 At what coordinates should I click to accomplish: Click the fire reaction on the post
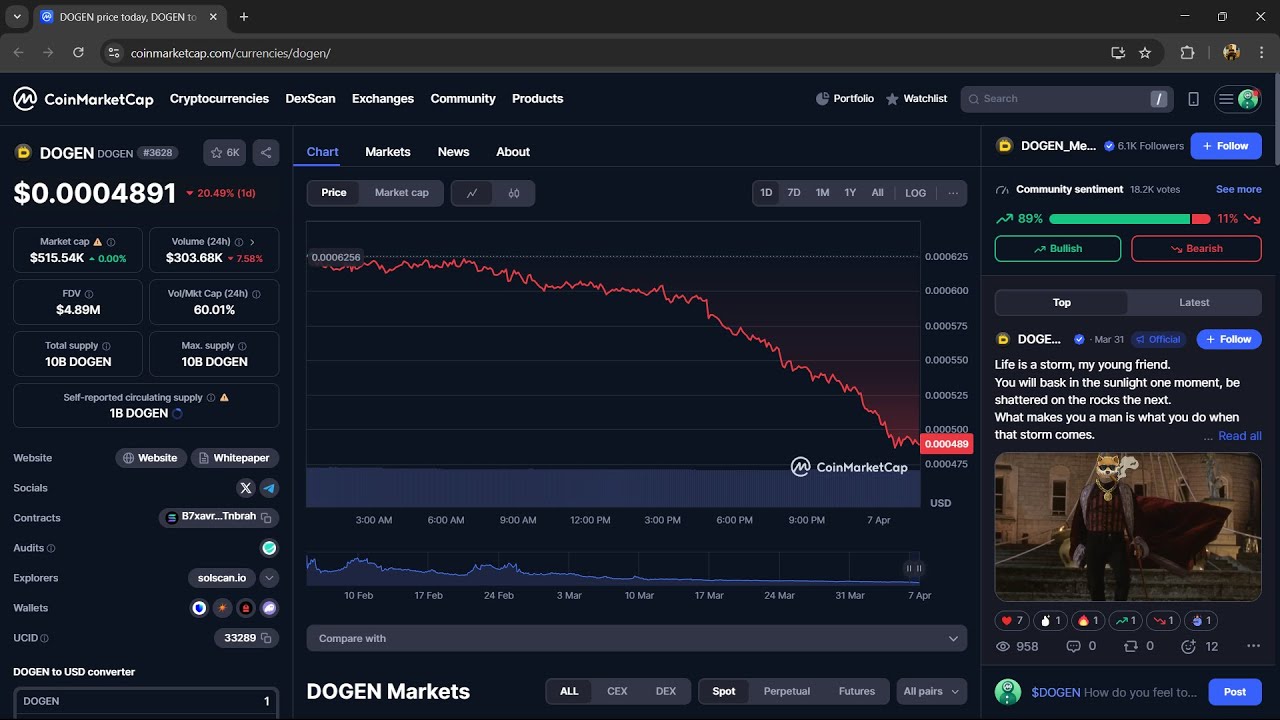(1089, 621)
